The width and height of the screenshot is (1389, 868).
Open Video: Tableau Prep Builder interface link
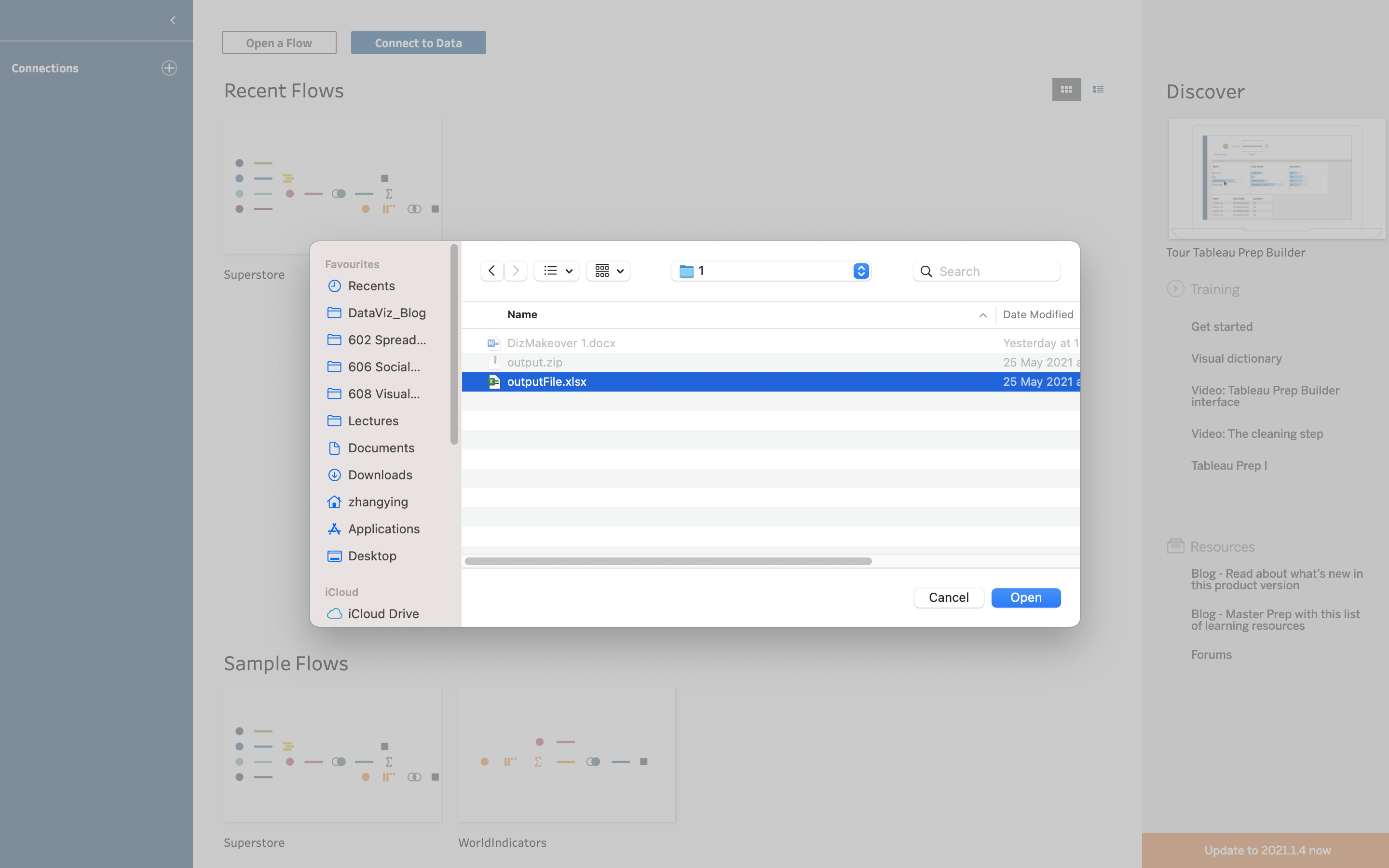[1265, 396]
